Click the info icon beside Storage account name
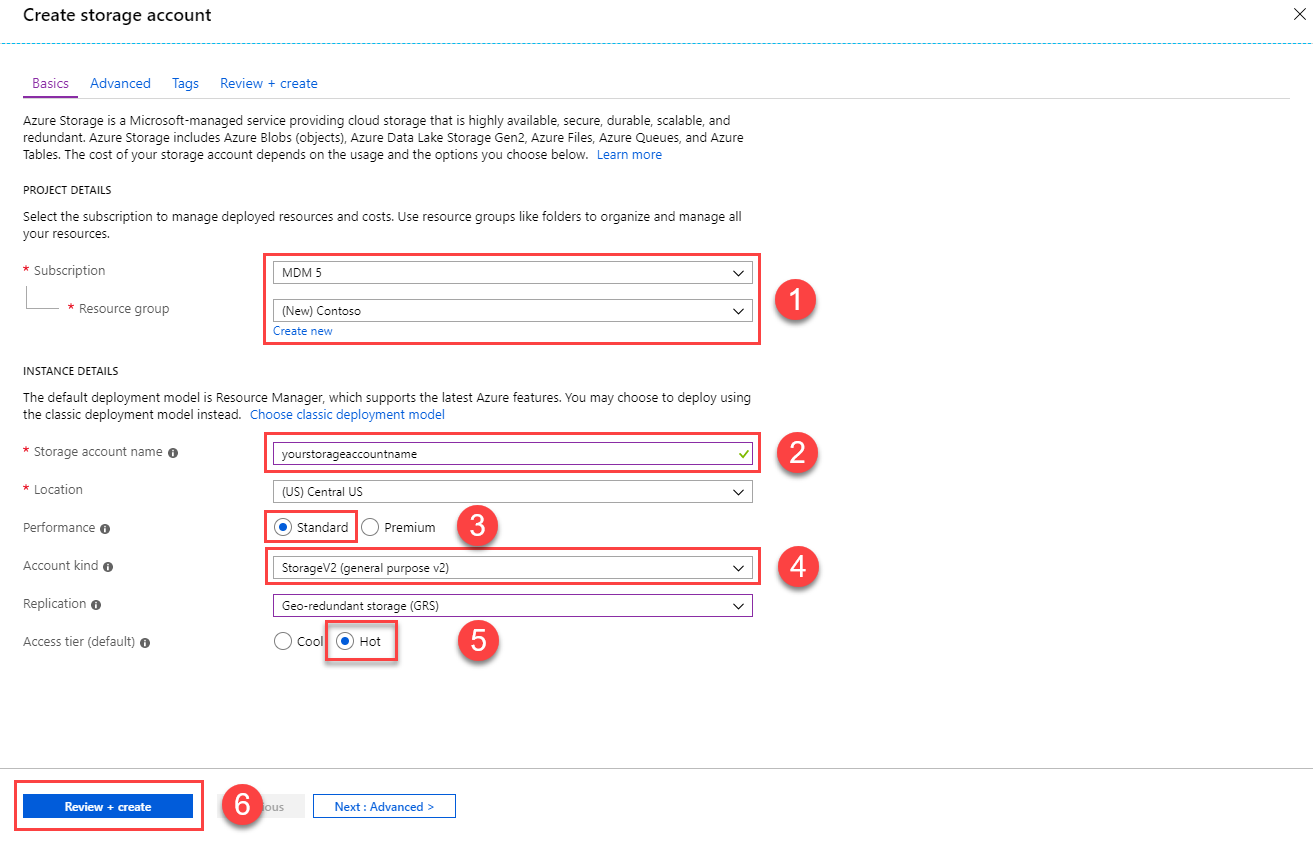The height and width of the screenshot is (851, 1313). pos(174,452)
